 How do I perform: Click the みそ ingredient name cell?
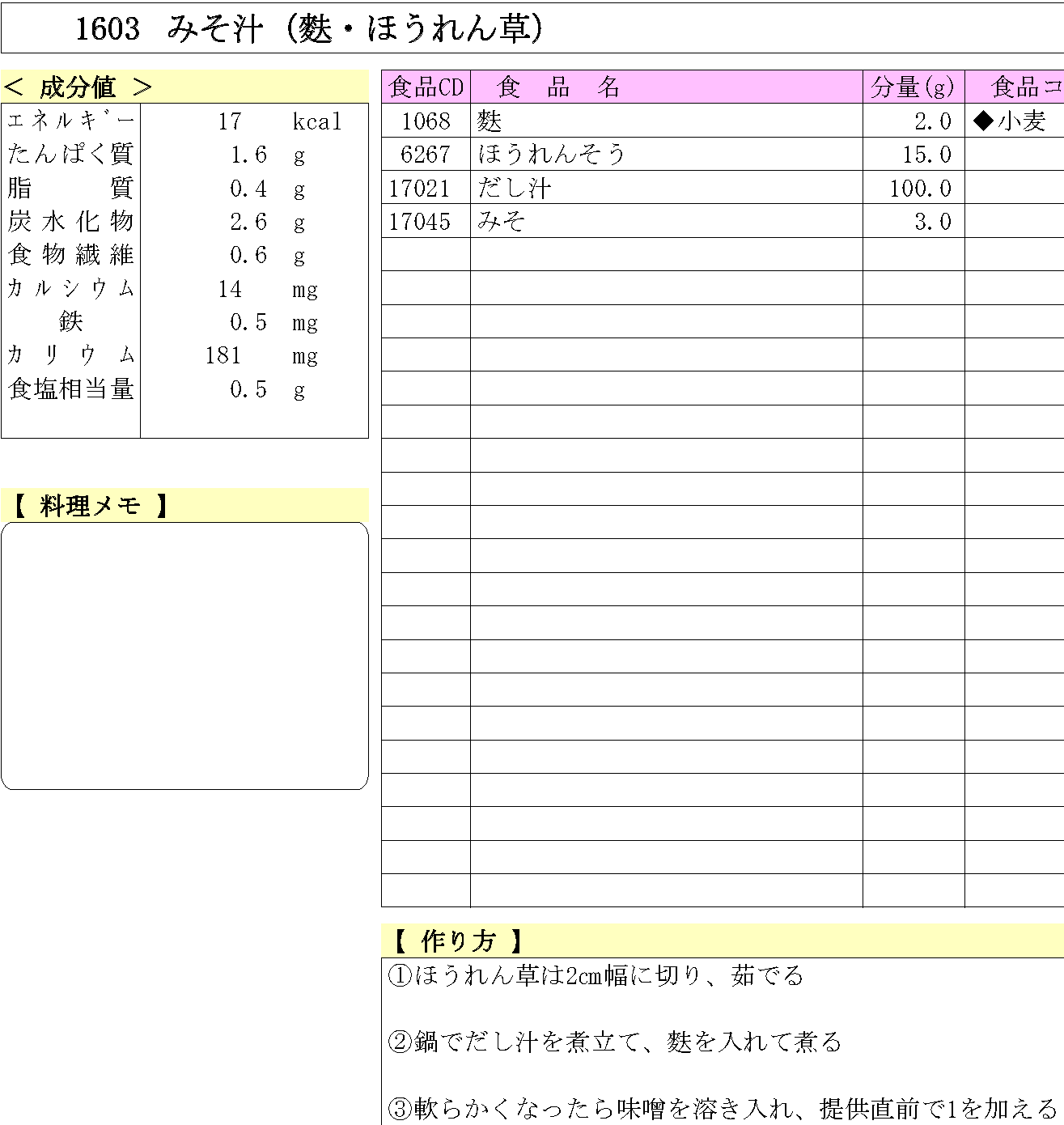[x=502, y=222]
